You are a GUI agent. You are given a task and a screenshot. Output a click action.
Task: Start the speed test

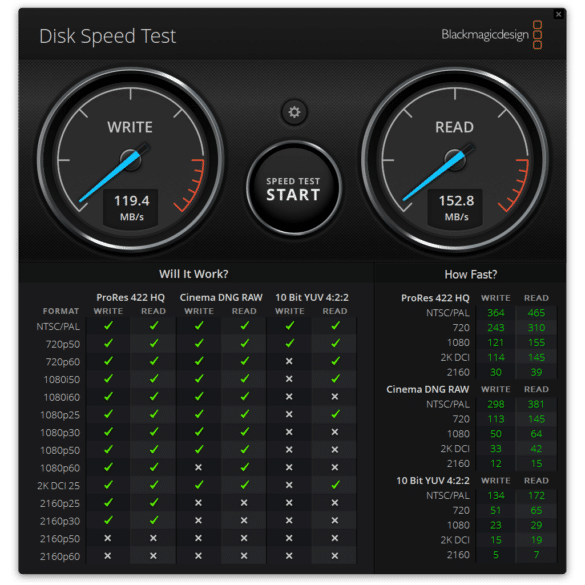click(294, 189)
